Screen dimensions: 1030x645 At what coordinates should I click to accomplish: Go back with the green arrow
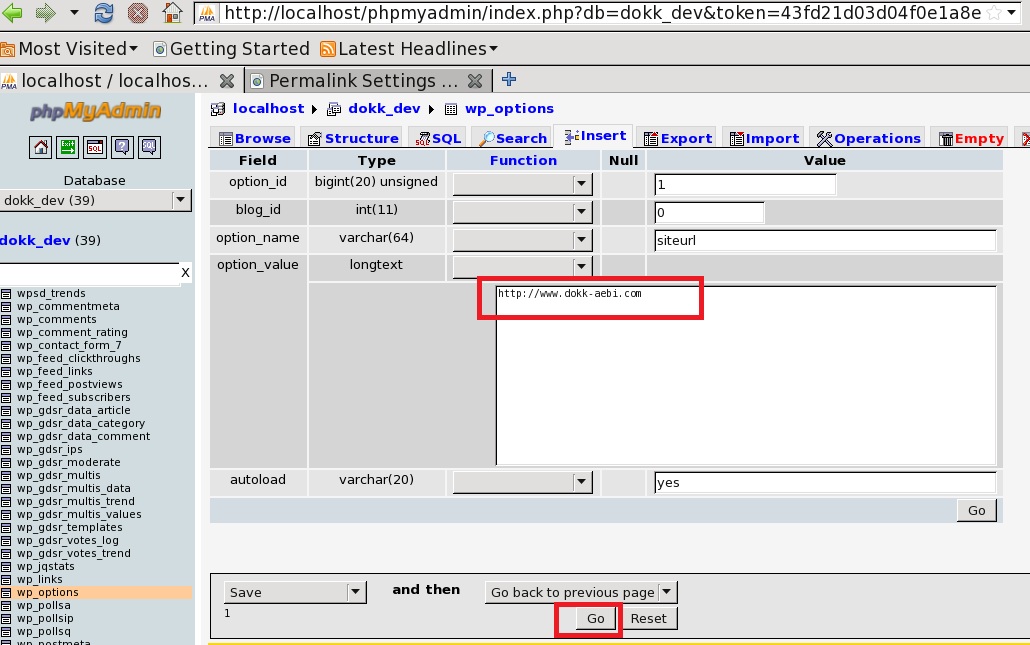(13, 14)
